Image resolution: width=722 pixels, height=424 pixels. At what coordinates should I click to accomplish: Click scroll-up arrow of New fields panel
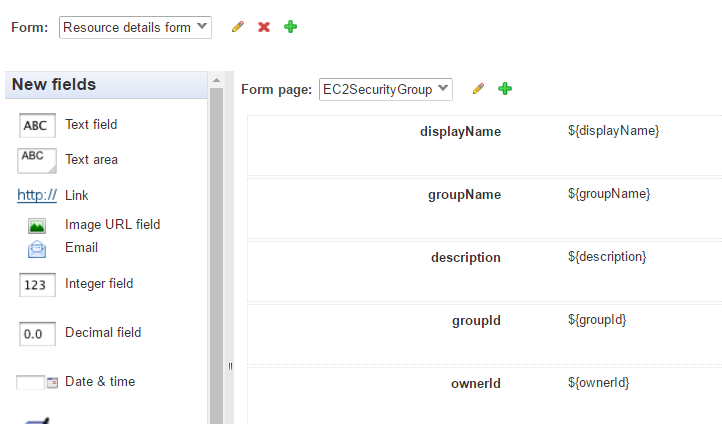click(216, 80)
